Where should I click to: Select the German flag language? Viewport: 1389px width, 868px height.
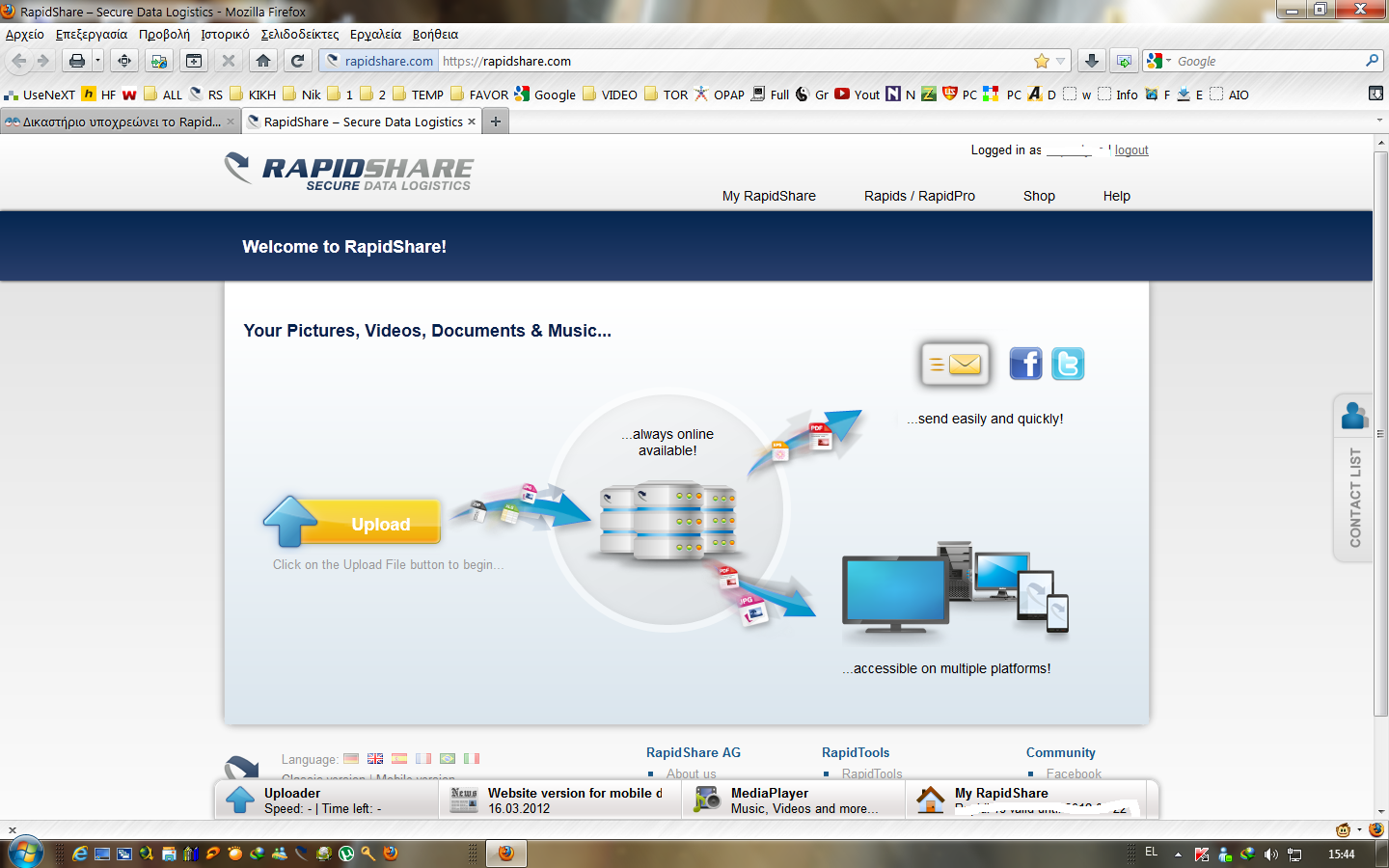pyautogui.click(x=351, y=759)
